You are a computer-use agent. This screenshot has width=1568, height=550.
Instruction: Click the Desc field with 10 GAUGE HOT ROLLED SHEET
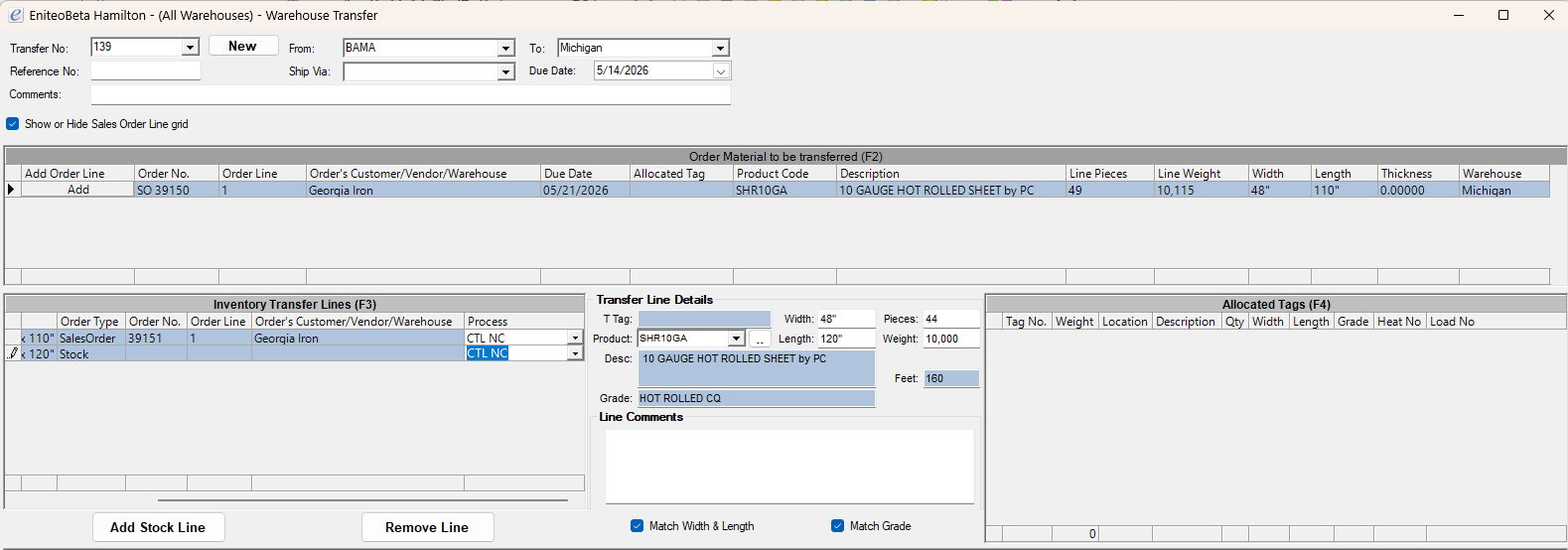(x=756, y=368)
